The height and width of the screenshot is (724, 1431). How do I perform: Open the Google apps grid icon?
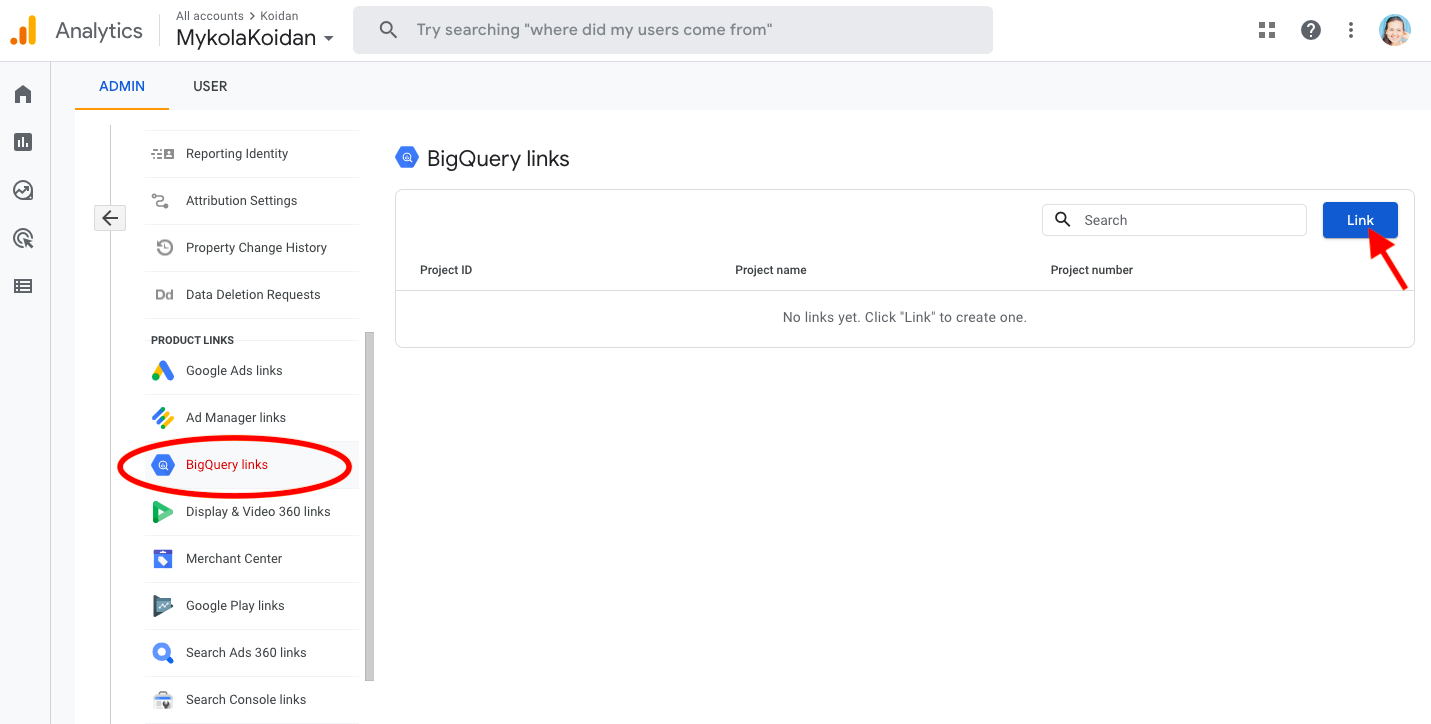(x=1267, y=30)
